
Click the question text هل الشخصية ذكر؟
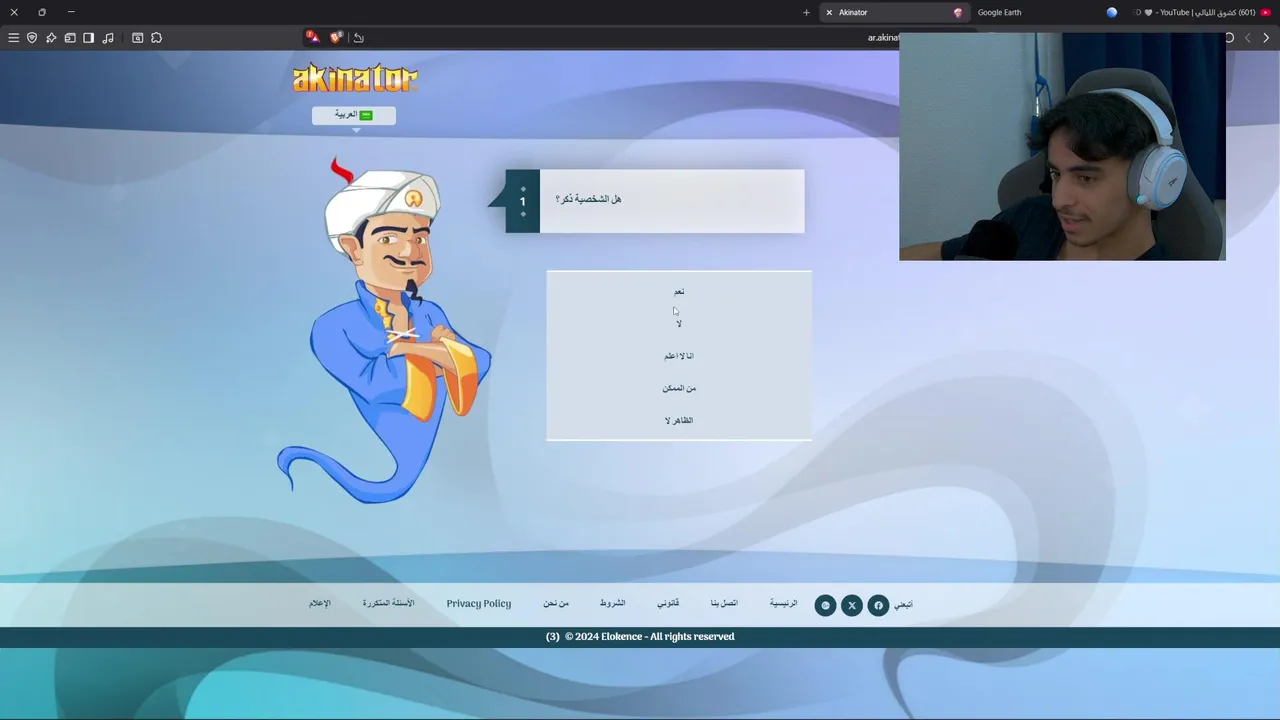[x=588, y=199]
